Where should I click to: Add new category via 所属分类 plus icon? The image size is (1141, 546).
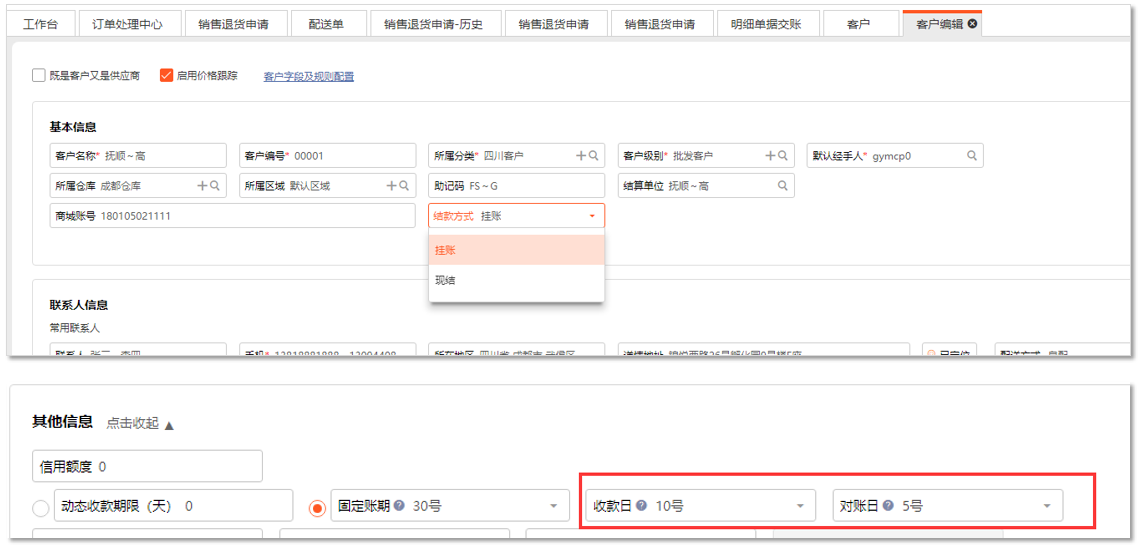pyautogui.click(x=581, y=156)
